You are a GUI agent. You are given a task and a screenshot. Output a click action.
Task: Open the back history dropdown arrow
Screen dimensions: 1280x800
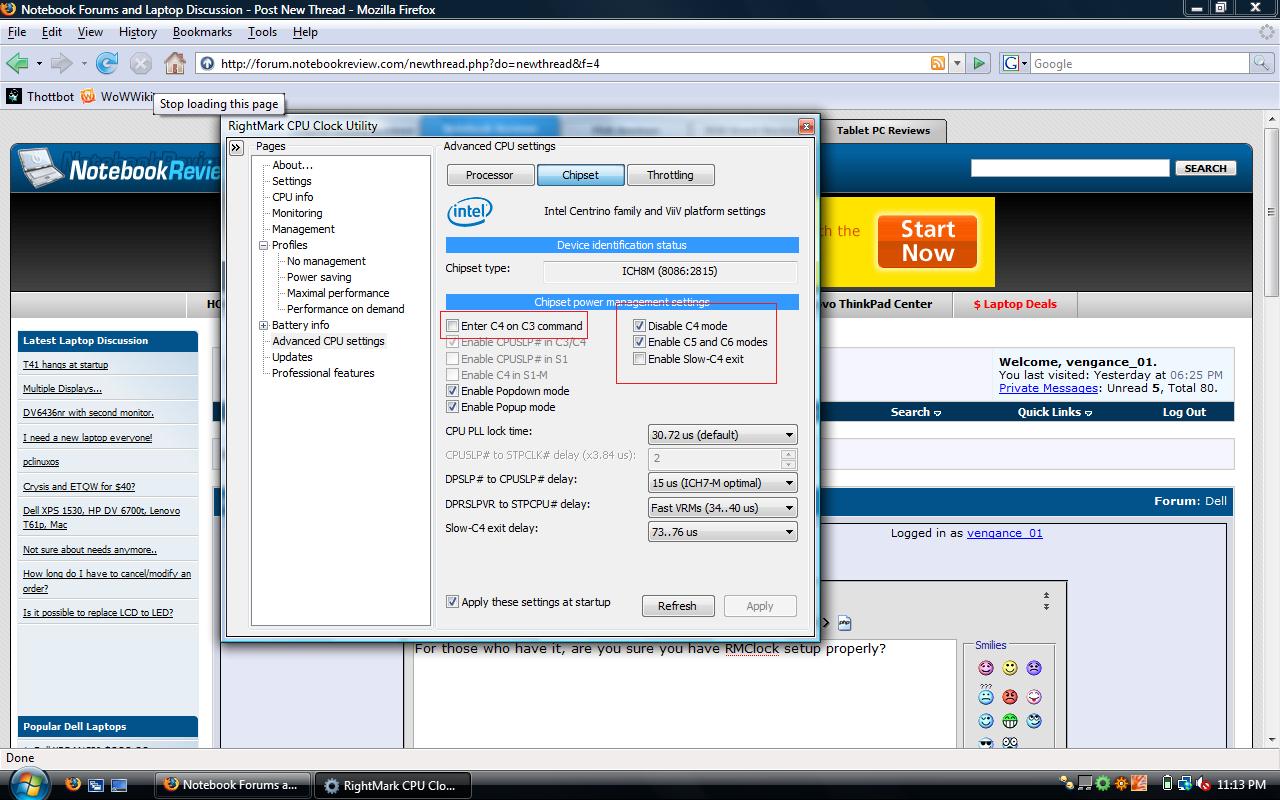tap(39, 64)
